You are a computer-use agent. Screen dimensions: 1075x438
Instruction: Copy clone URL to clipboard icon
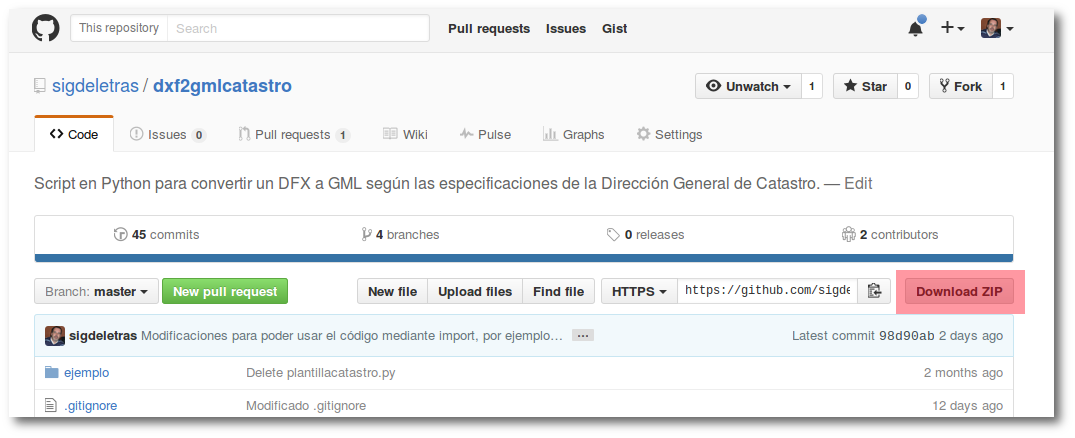point(874,291)
